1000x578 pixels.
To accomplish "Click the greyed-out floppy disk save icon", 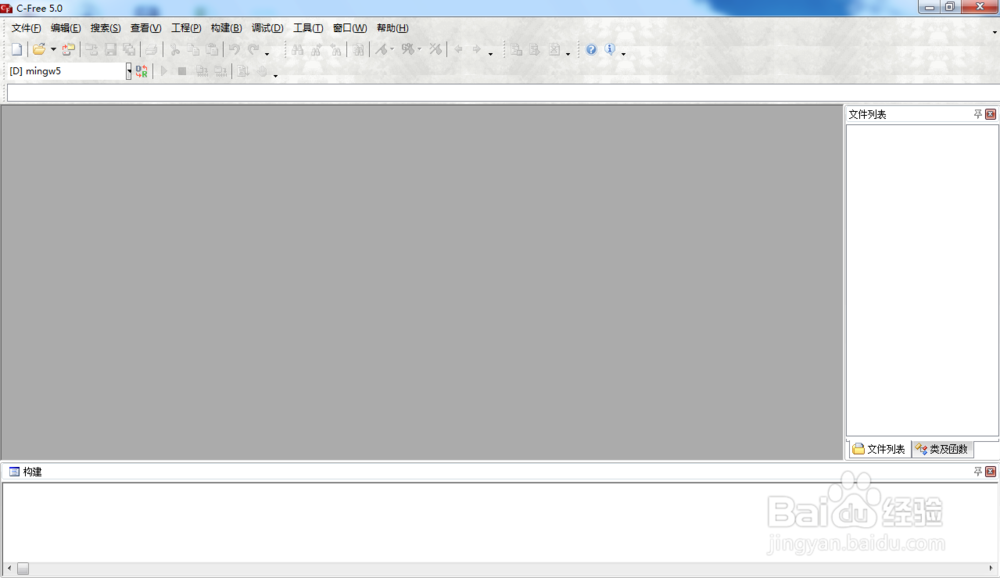I will click(110, 49).
